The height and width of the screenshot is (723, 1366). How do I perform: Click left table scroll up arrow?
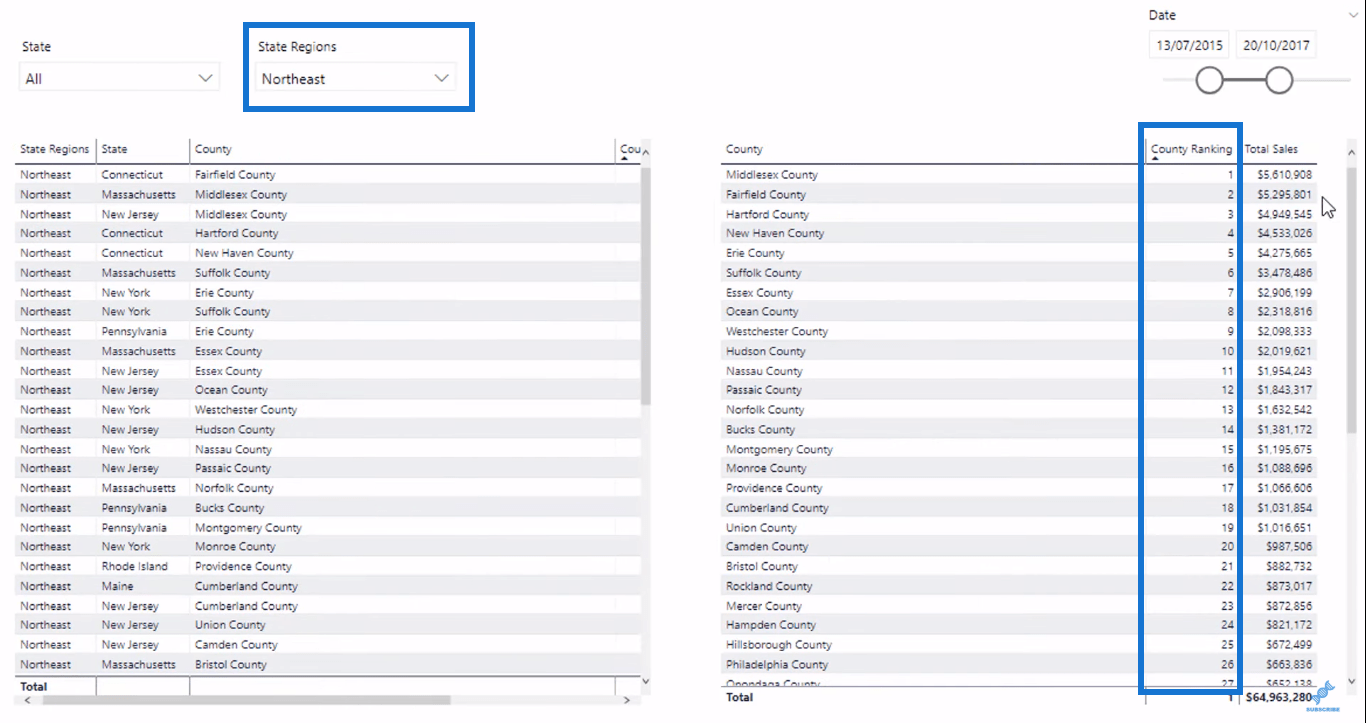(x=646, y=152)
